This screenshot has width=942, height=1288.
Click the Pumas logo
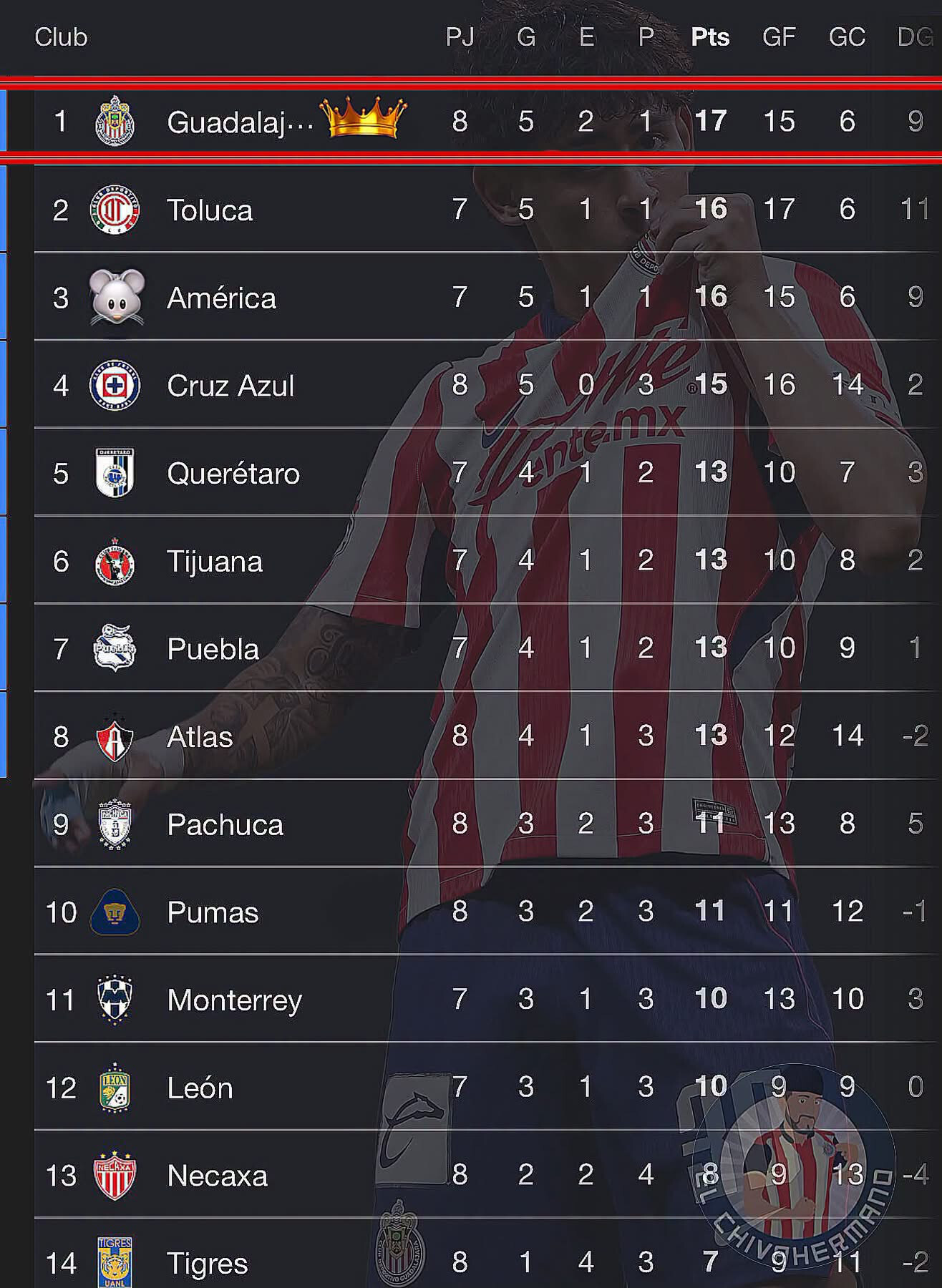115,912
